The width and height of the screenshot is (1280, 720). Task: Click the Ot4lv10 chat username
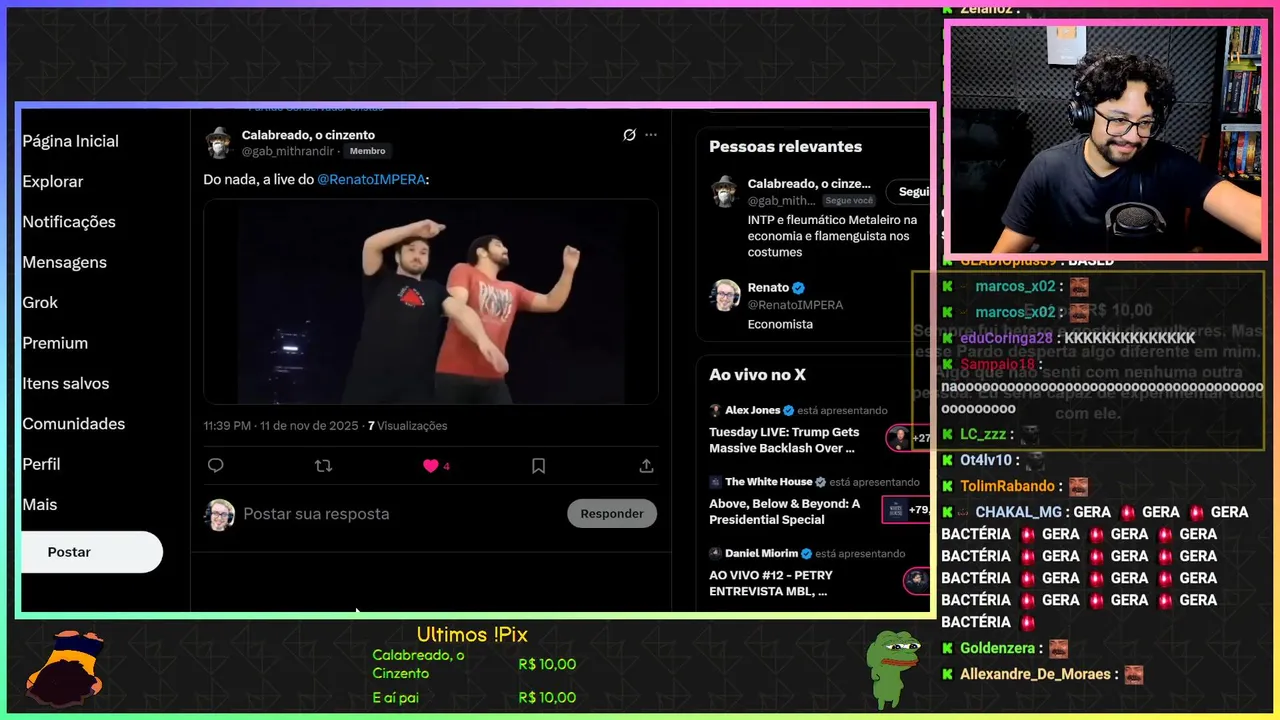(986, 460)
